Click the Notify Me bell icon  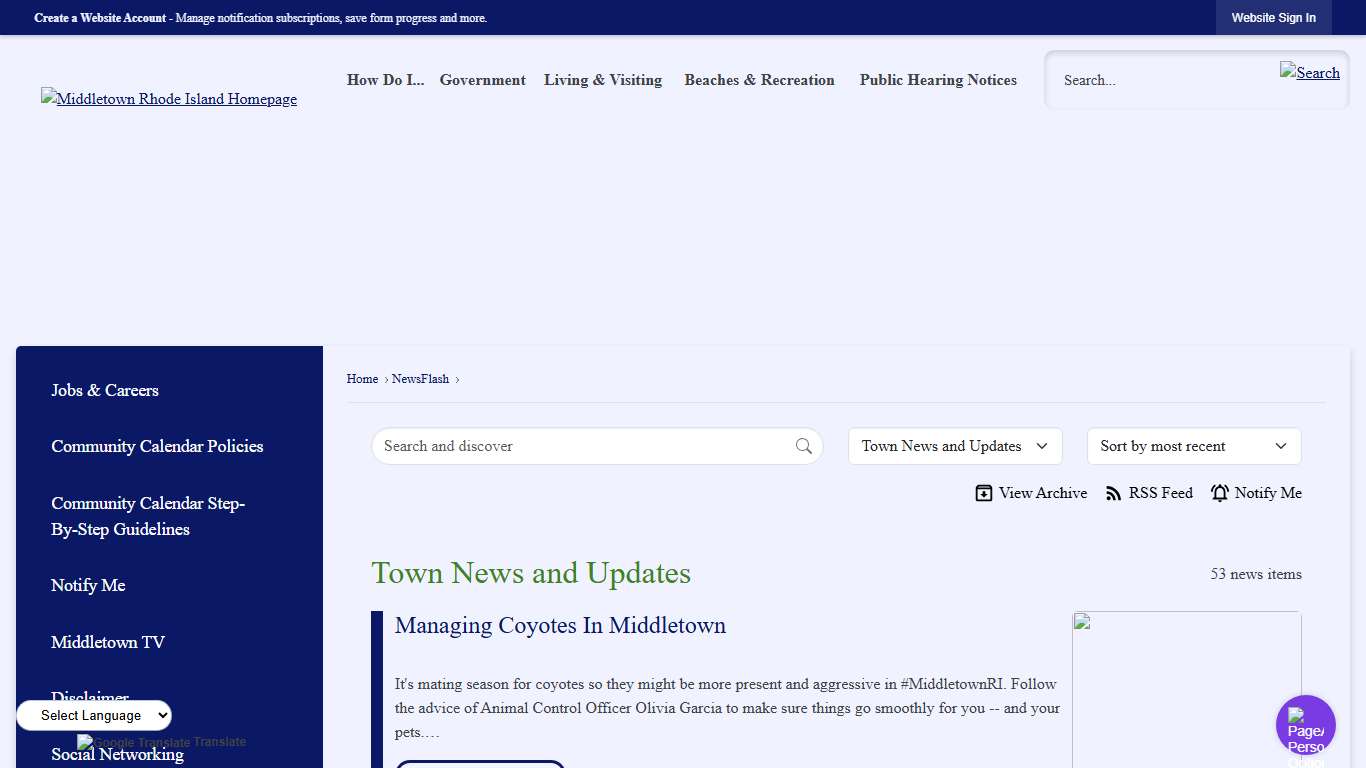(1220, 493)
